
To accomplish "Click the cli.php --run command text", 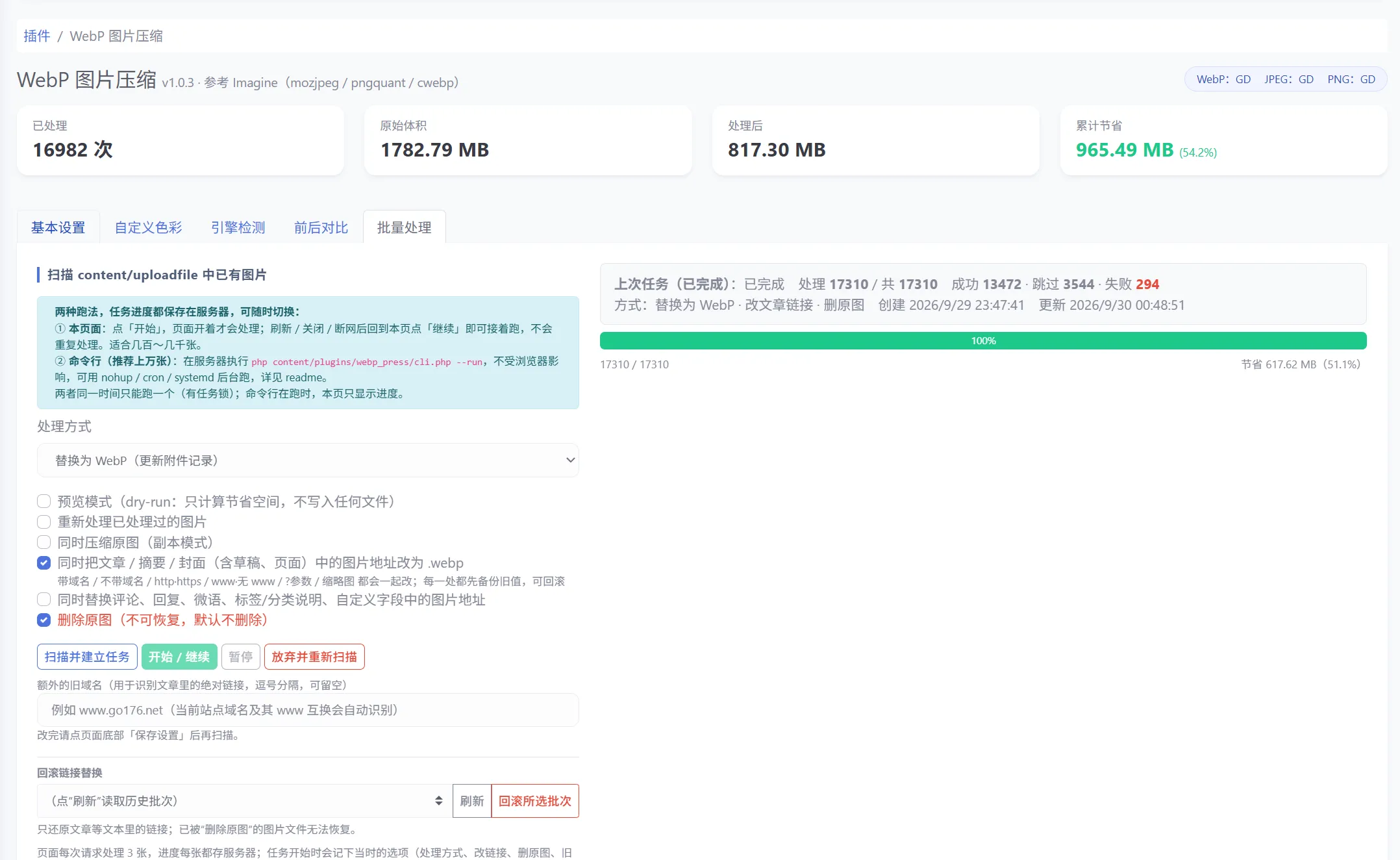I will point(367,362).
